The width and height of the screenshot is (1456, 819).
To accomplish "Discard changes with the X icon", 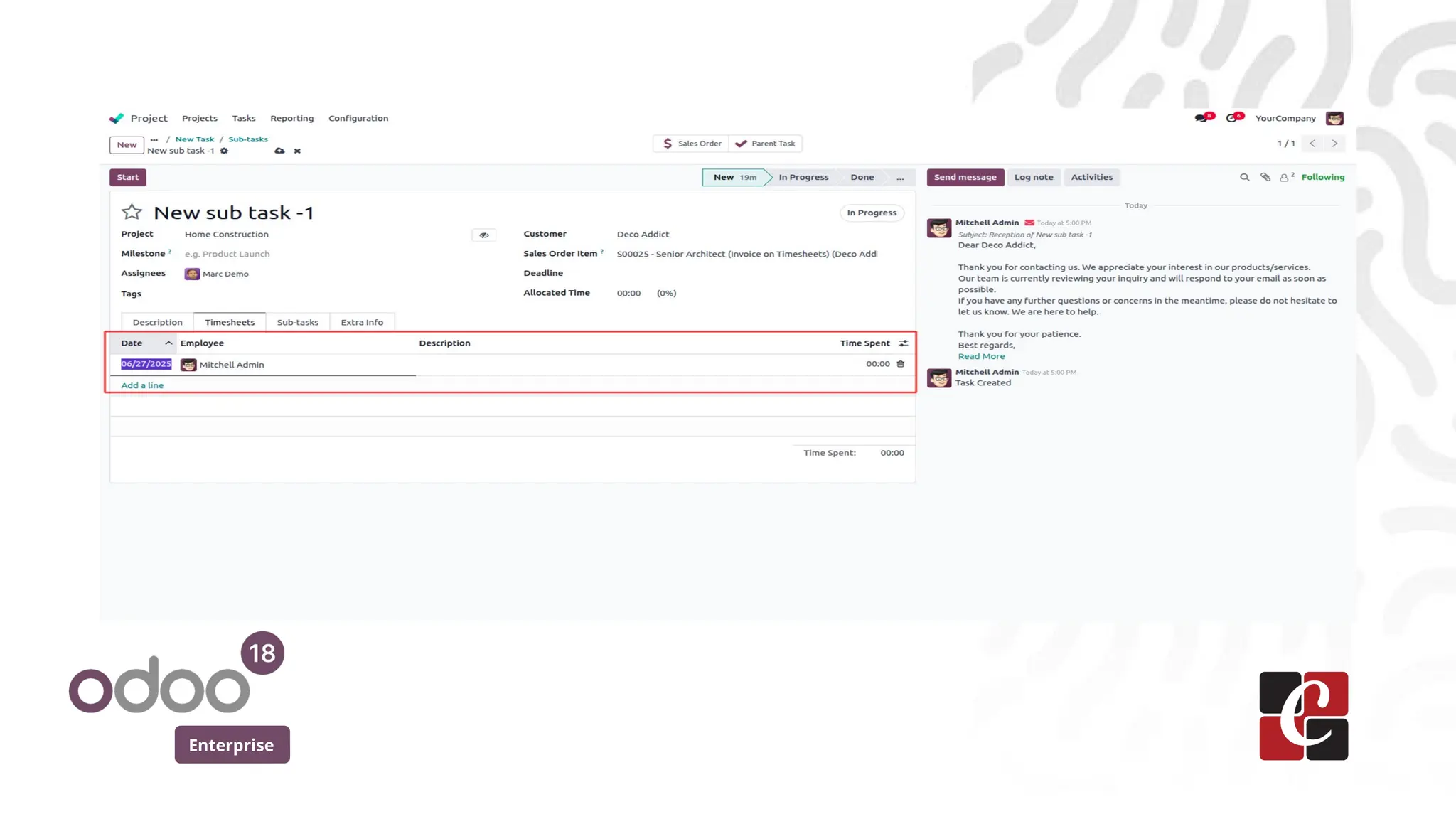I will coord(297,151).
